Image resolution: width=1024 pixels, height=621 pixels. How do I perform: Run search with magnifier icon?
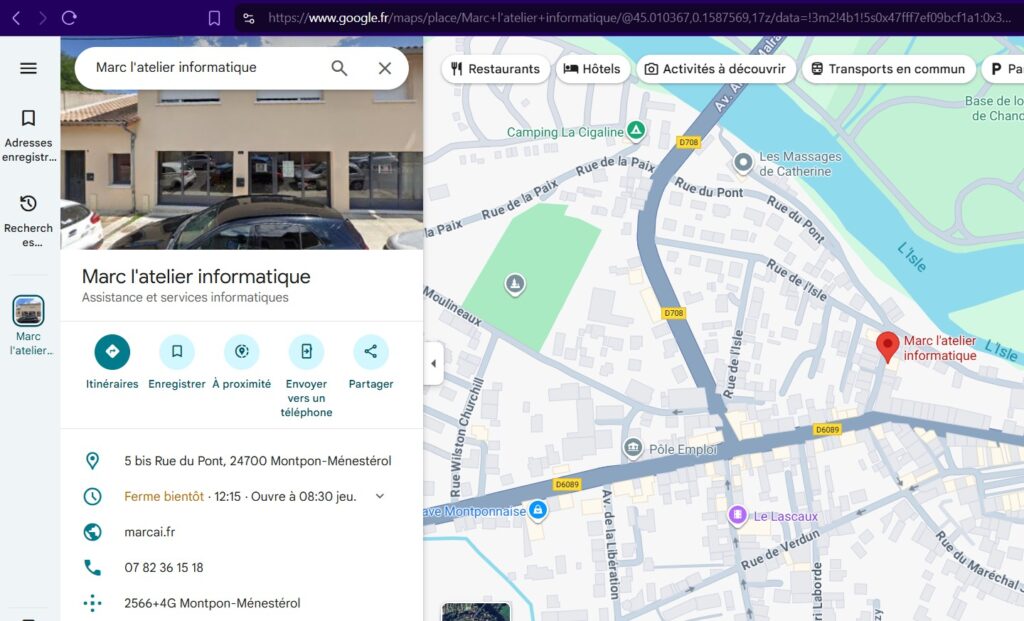(x=339, y=68)
